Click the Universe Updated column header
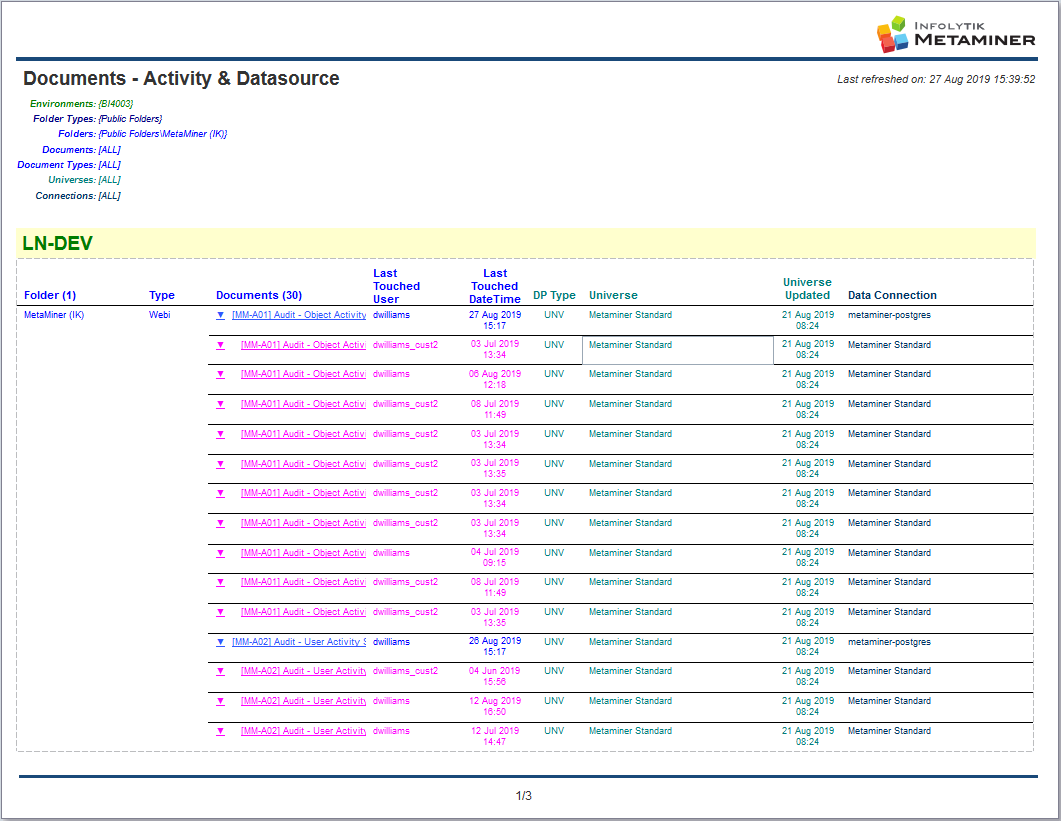Screen dimensions: 1061x821 (807, 289)
